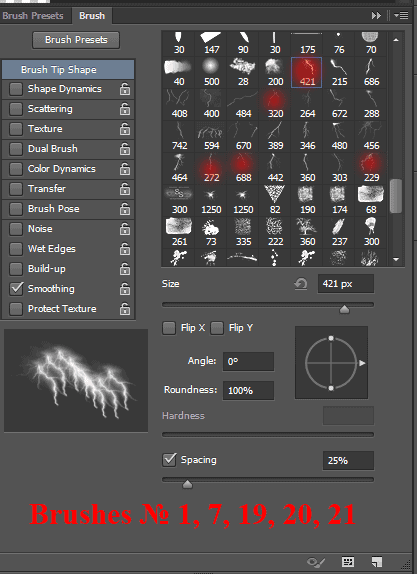Click the lock icon beside Transfer
The height and width of the screenshot is (574, 417).
[125, 189]
